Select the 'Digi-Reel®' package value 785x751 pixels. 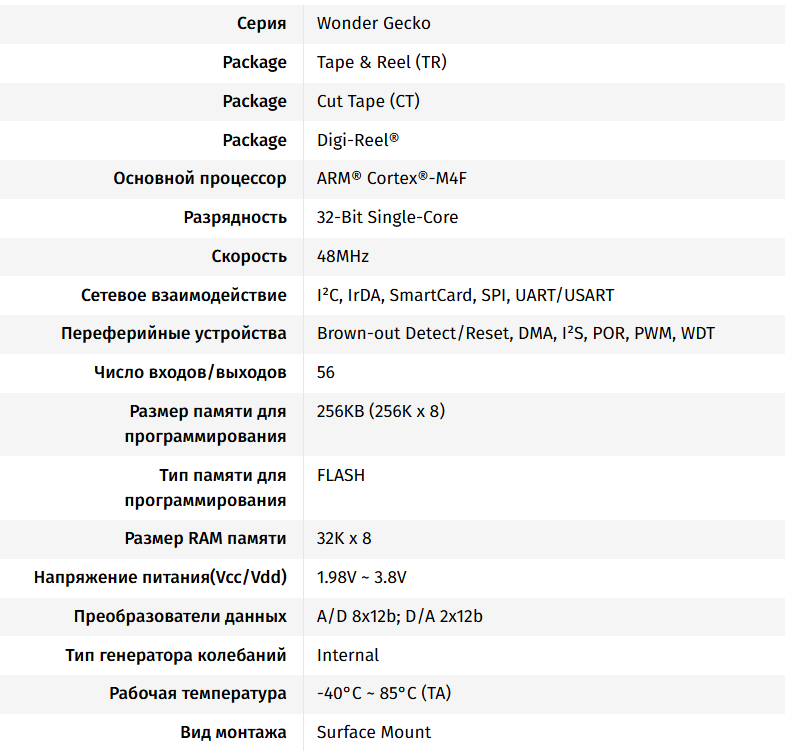(x=357, y=140)
